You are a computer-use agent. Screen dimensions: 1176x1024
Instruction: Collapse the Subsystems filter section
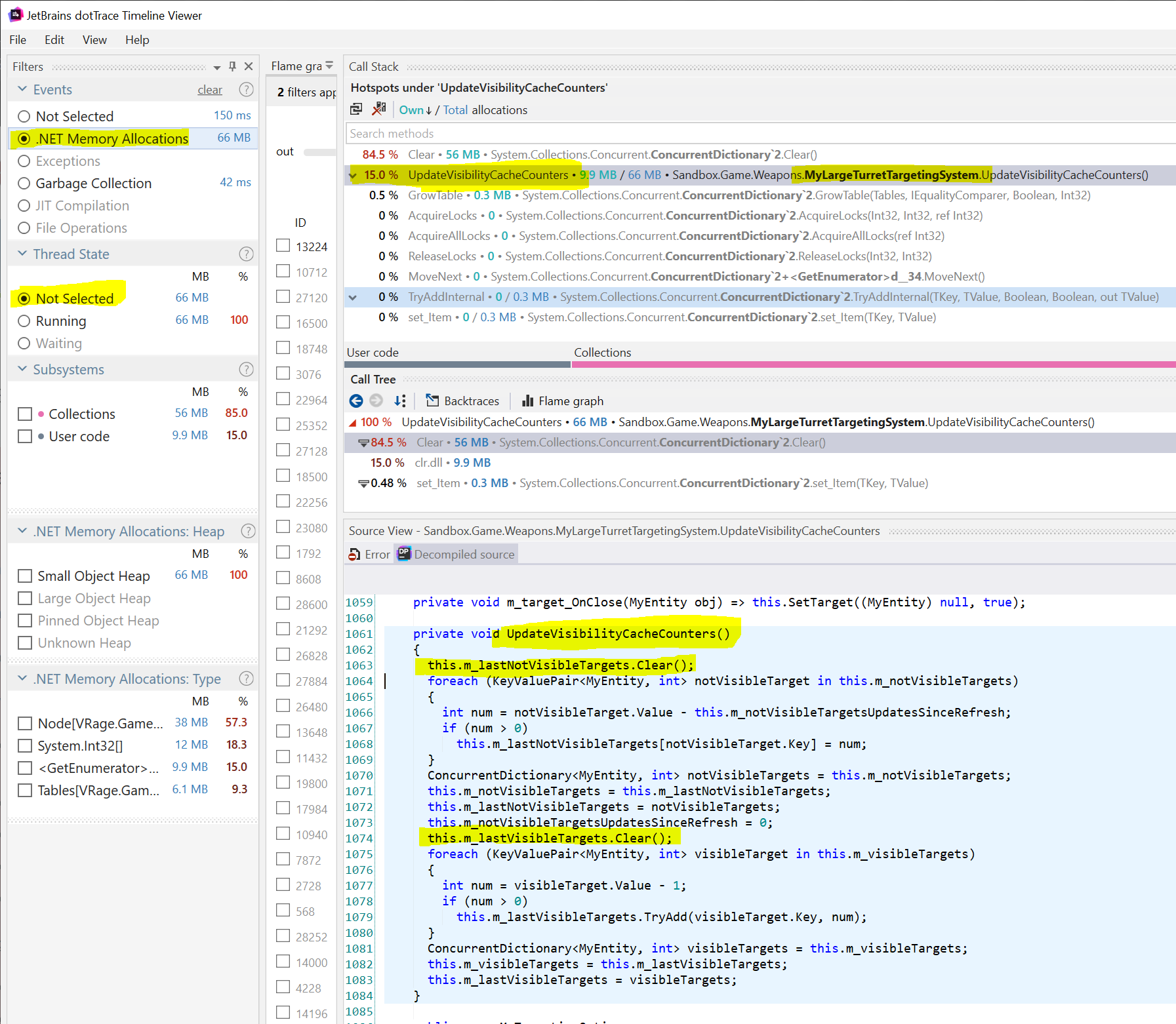pyautogui.click(x=22, y=369)
